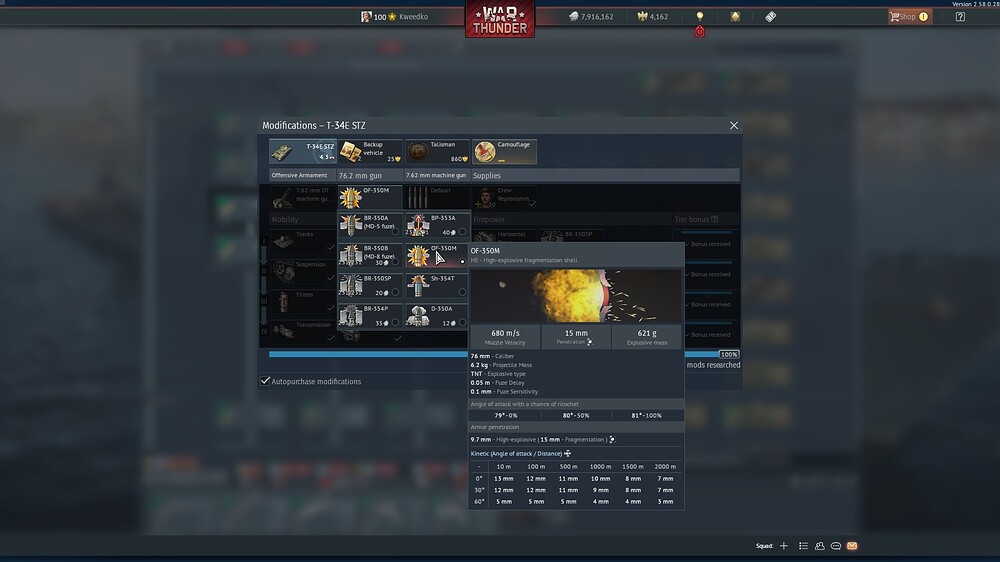Open the mail envelope icon
This screenshot has height=562, width=1000.
pyautogui.click(x=852, y=546)
